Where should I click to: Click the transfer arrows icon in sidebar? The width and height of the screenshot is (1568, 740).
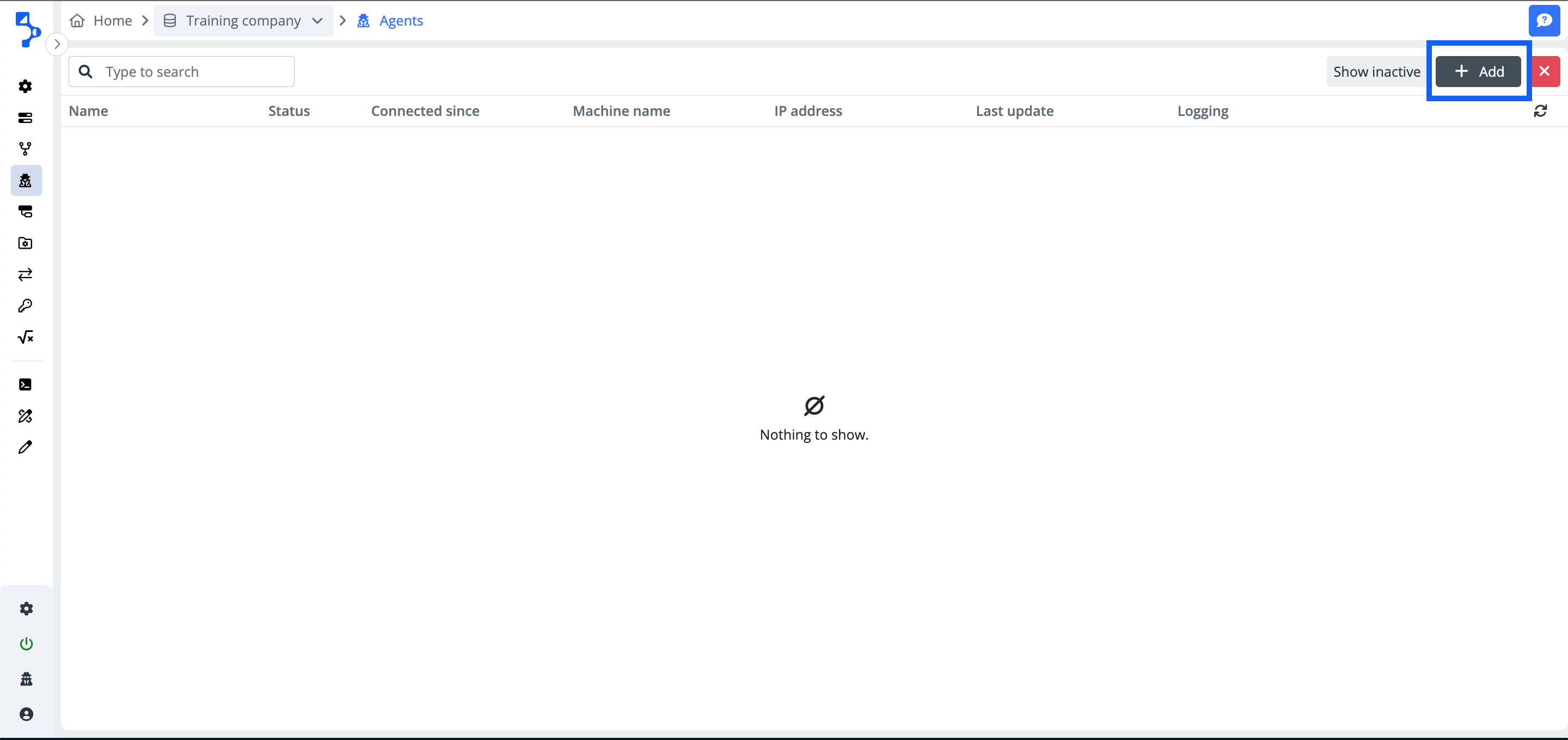pyautogui.click(x=25, y=274)
